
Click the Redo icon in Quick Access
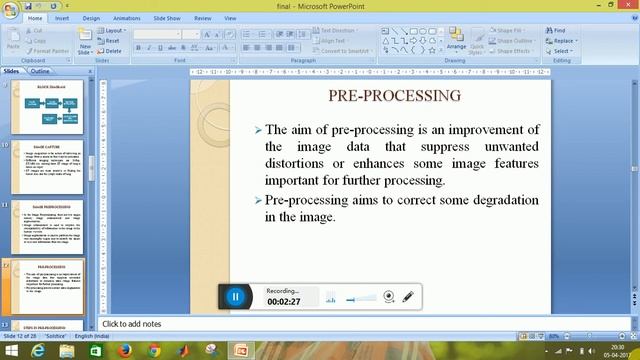pyautogui.click(x=53, y=6)
